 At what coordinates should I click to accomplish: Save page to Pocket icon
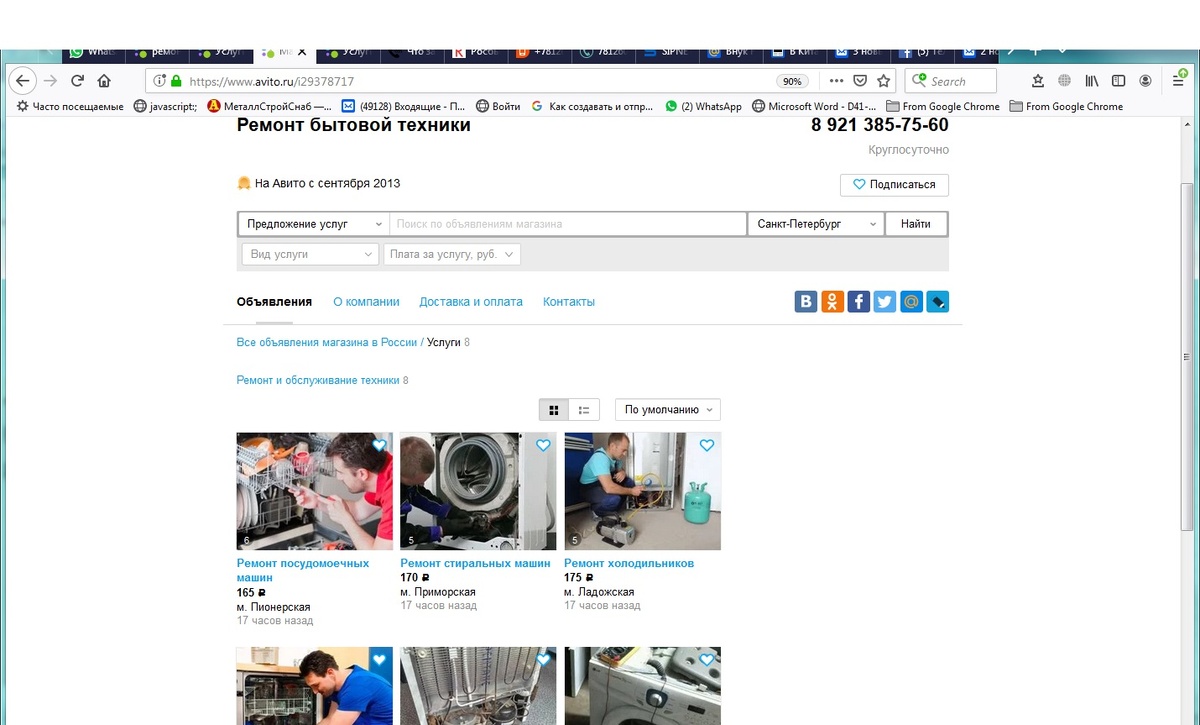tap(861, 81)
